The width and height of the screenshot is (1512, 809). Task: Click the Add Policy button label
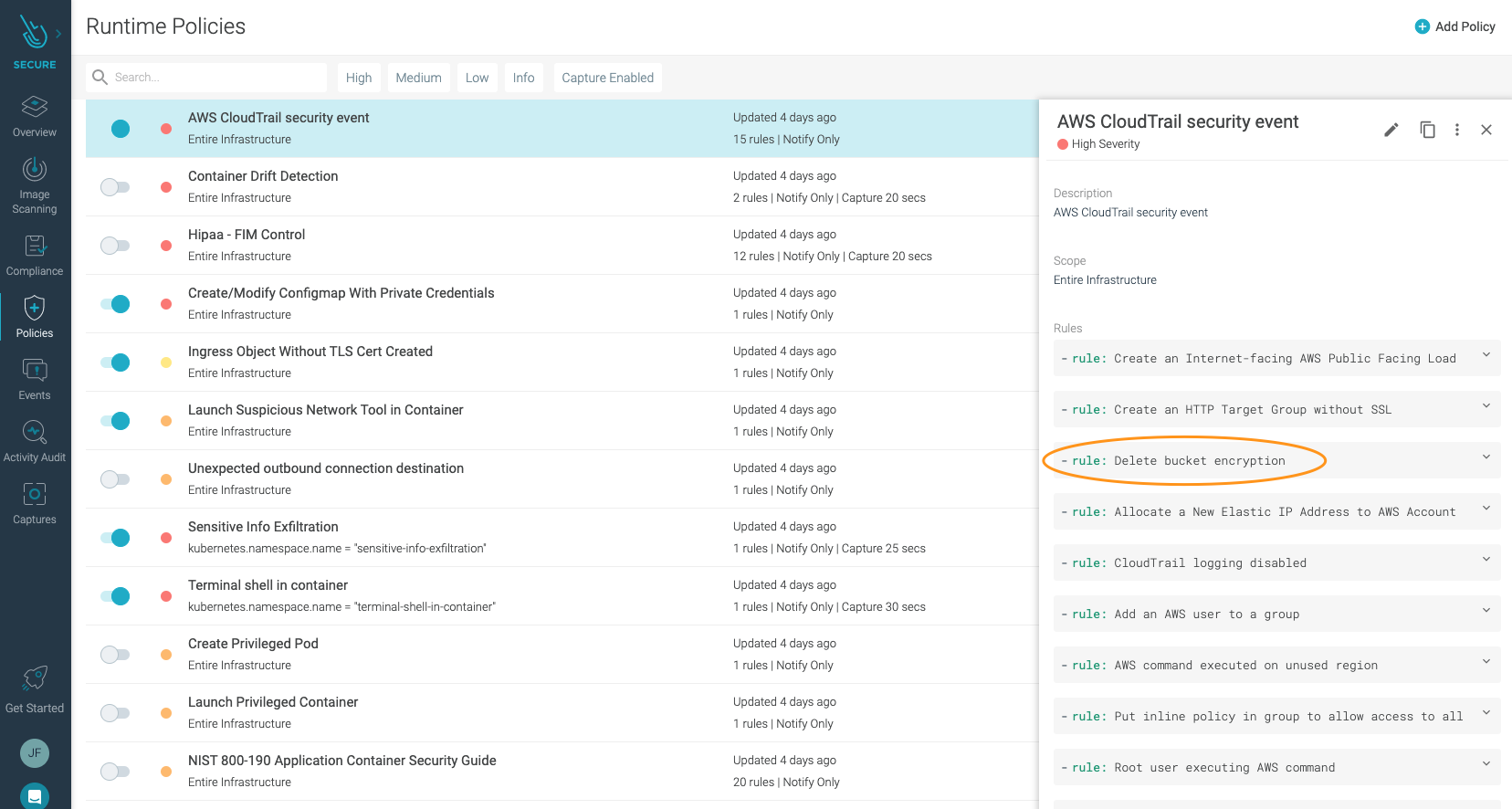pos(1465,26)
